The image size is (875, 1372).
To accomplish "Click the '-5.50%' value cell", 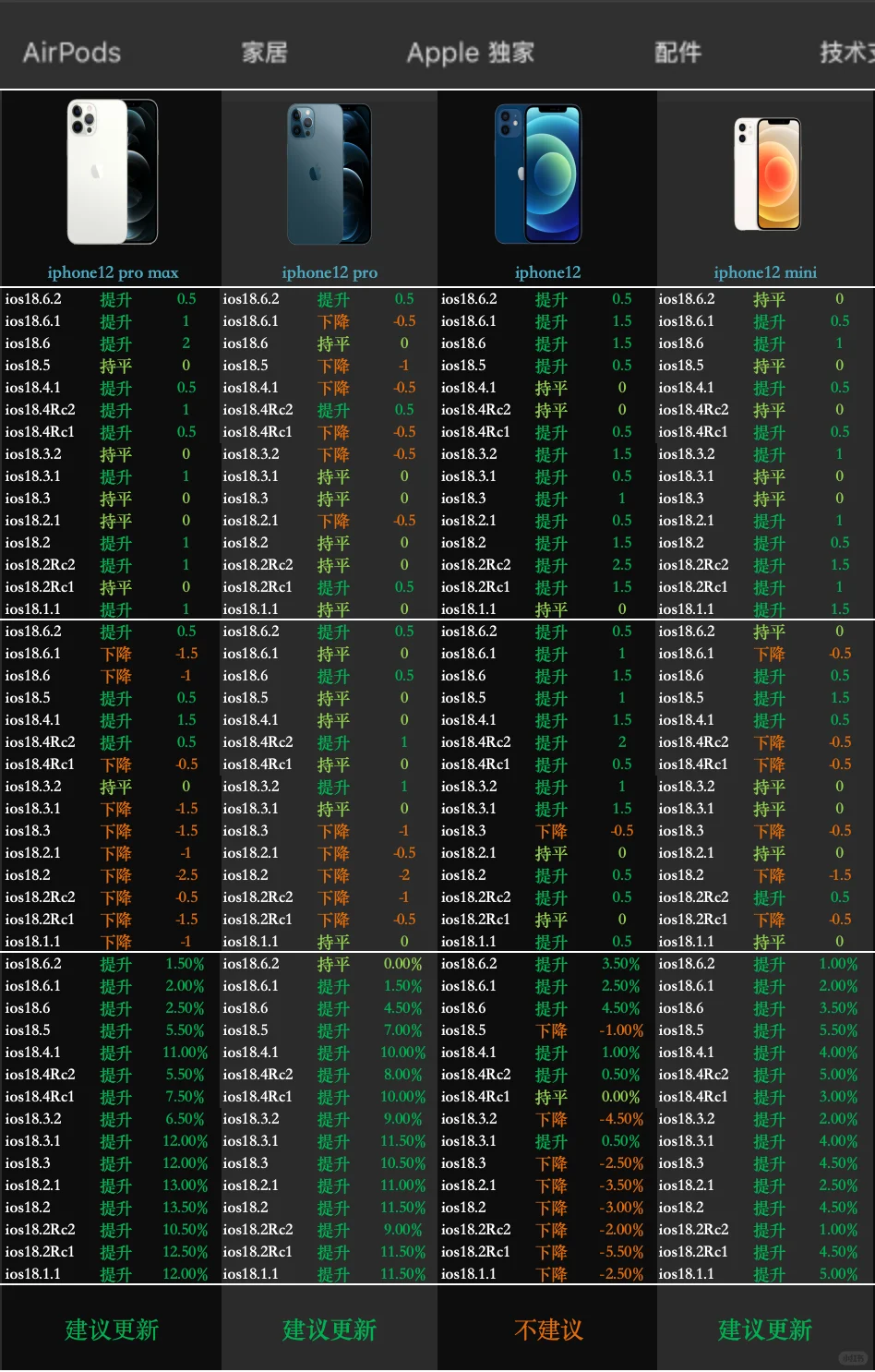I will (621, 1252).
